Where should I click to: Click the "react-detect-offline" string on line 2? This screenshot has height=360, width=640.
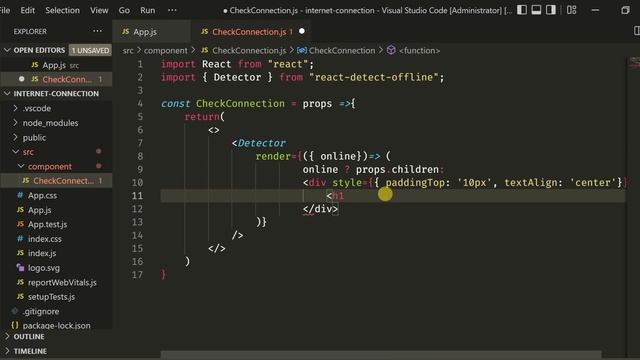coord(373,77)
